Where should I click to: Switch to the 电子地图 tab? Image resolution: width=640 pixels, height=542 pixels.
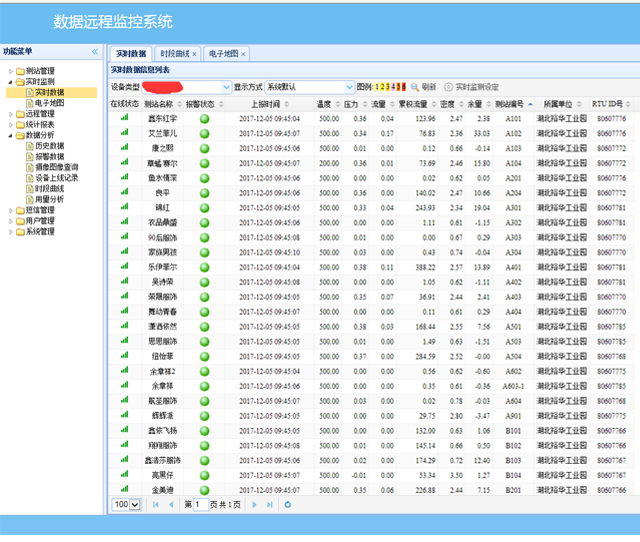(223, 53)
